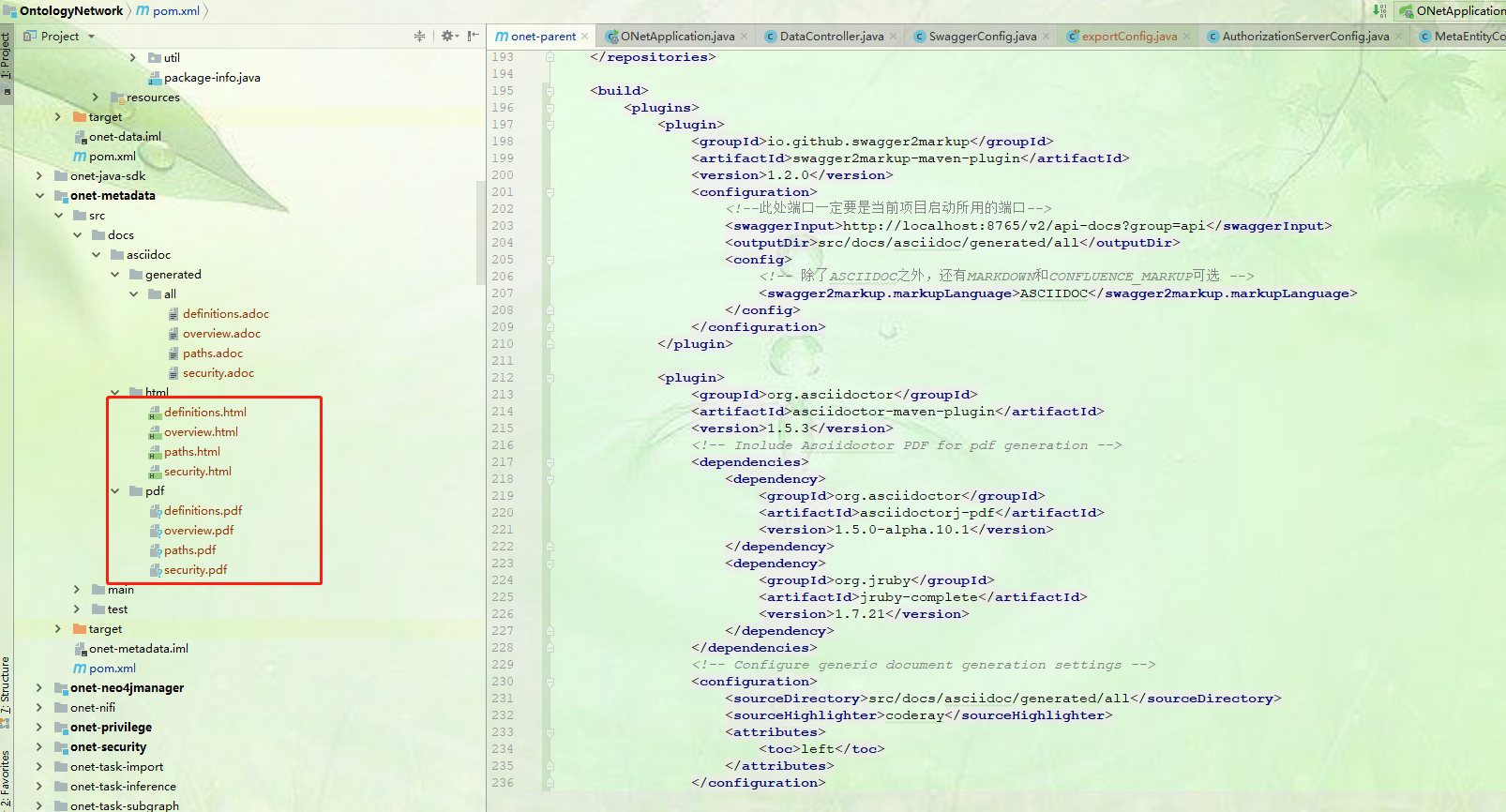1506x812 pixels.
Task: Select overview.pdf file
Action: coord(199,531)
